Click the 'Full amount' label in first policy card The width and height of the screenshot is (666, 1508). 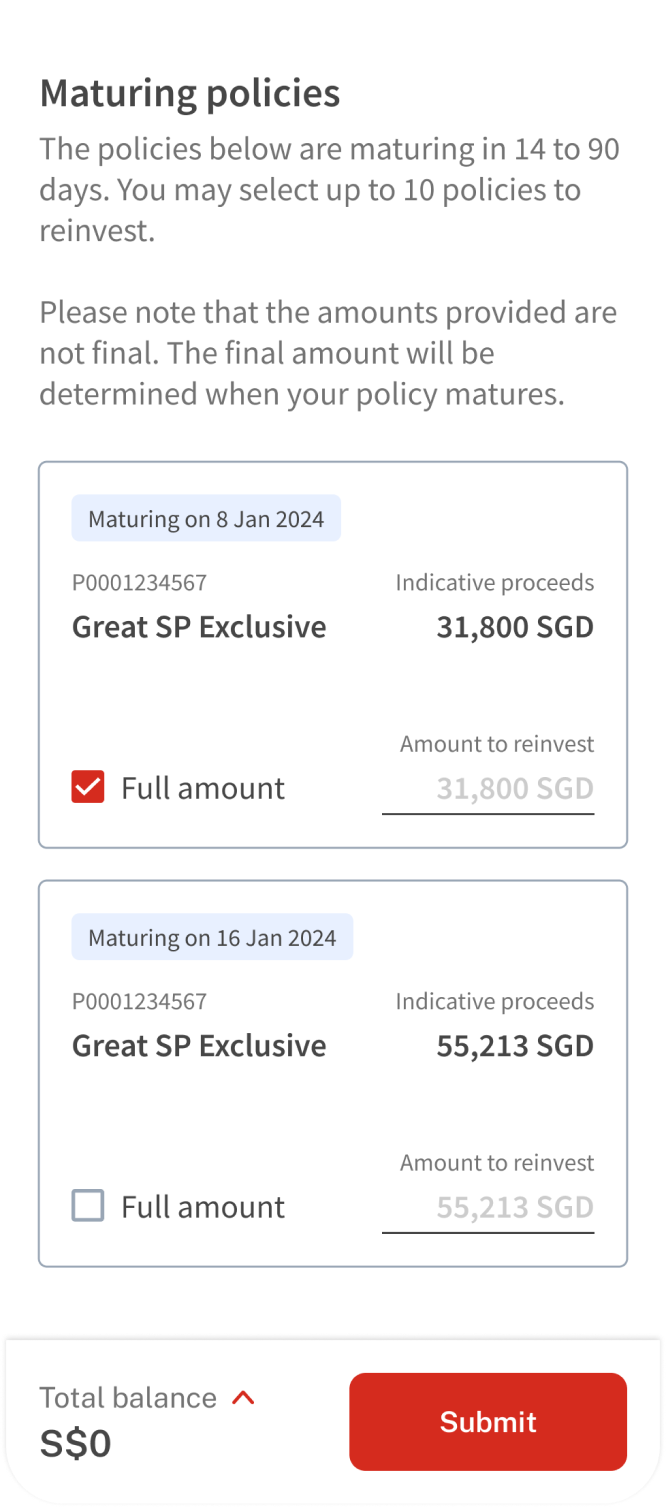click(x=203, y=788)
